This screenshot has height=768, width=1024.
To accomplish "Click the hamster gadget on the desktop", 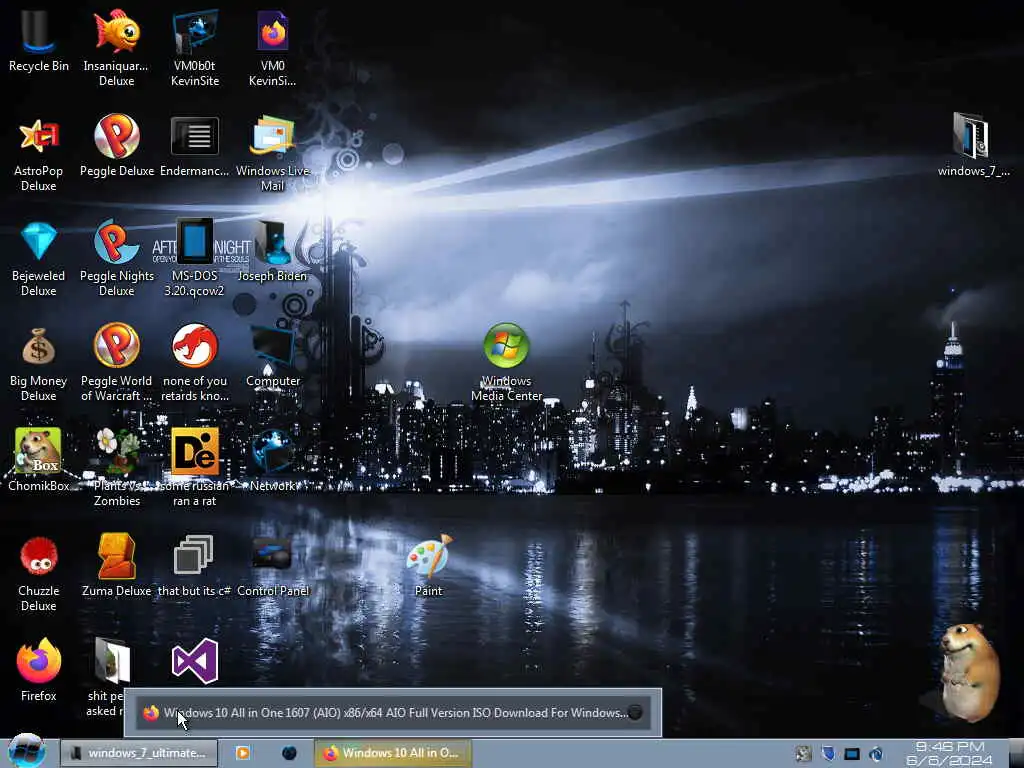I will click(969, 671).
